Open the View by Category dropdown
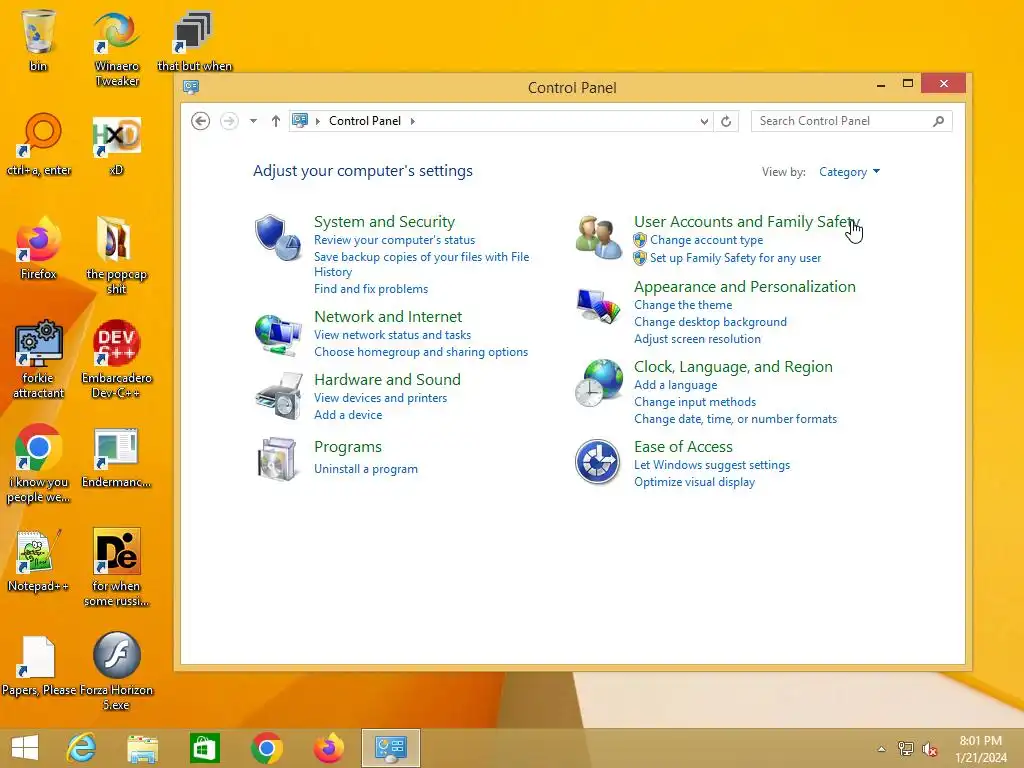This screenshot has width=1024, height=768. click(x=849, y=172)
